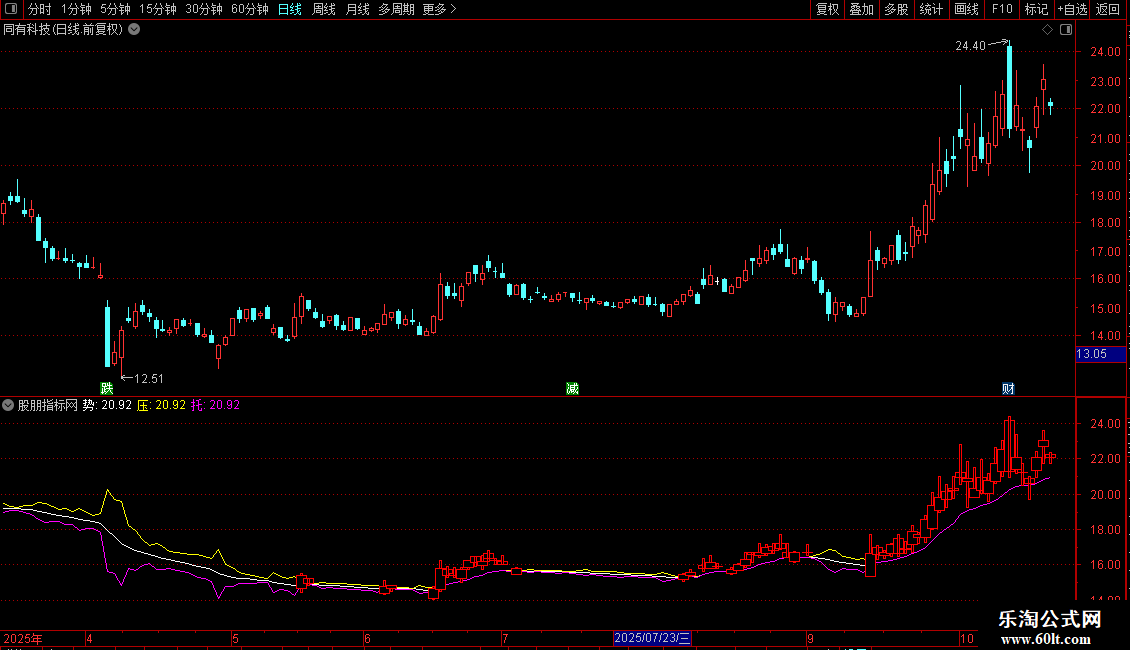Open the 画线 drawing tools

(966, 9)
